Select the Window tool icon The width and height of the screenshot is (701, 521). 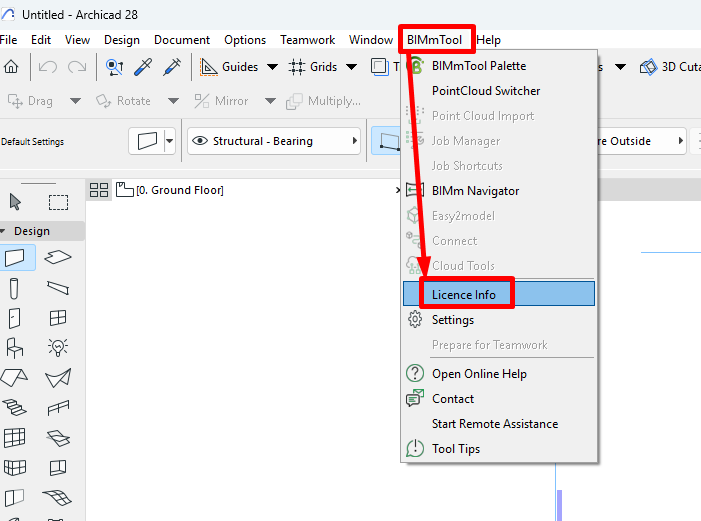point(58,318)
